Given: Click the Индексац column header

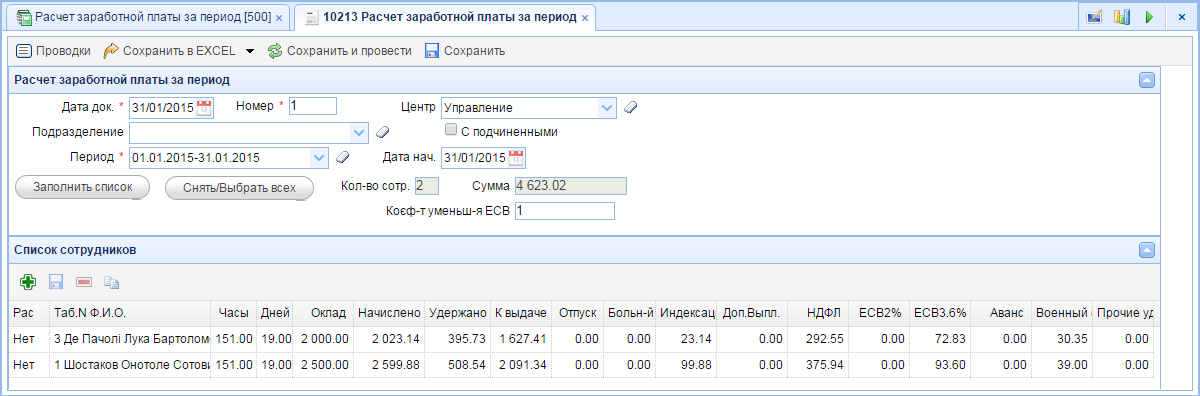Looking at the screenshot, I should tap(686, 313).
